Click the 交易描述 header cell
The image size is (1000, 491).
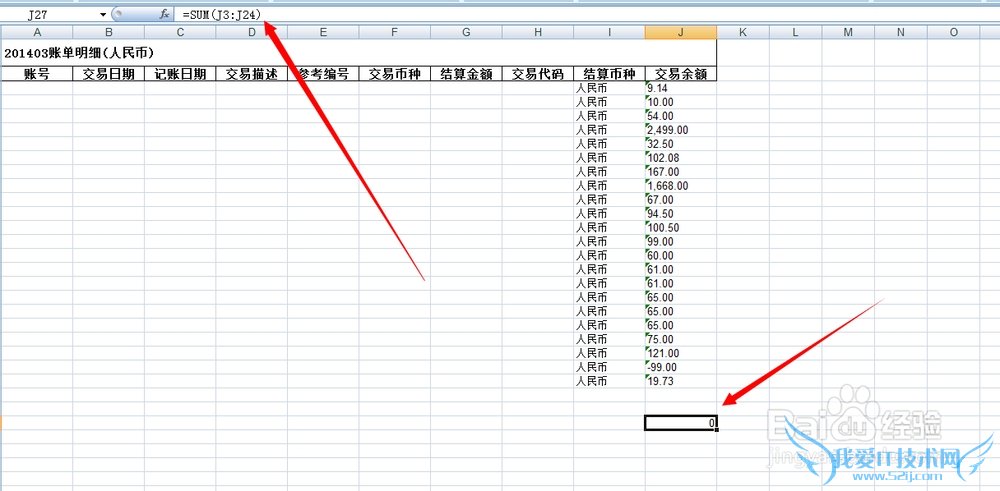tap(251, 74)
